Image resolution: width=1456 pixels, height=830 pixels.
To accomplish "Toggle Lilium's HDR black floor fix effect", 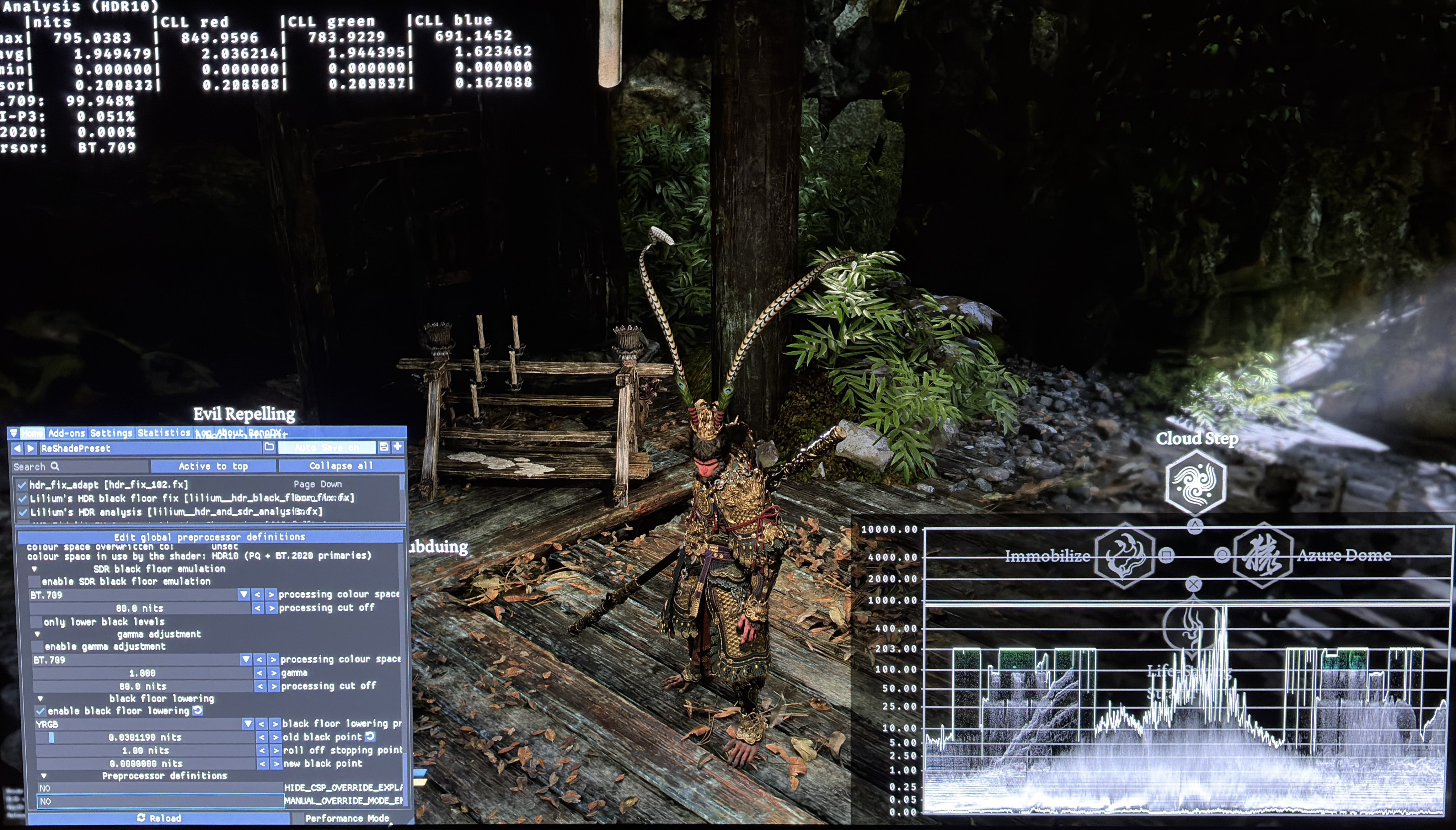I will pyautogui.click(x=22, y=499).
